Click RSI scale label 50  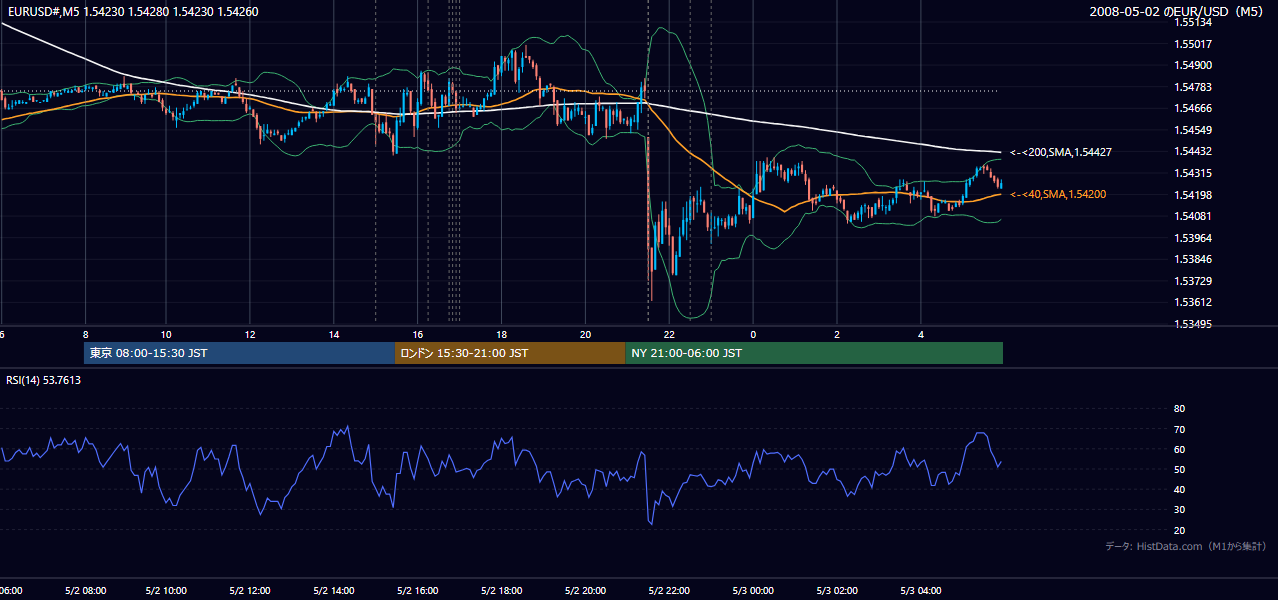coord(1179,469)
